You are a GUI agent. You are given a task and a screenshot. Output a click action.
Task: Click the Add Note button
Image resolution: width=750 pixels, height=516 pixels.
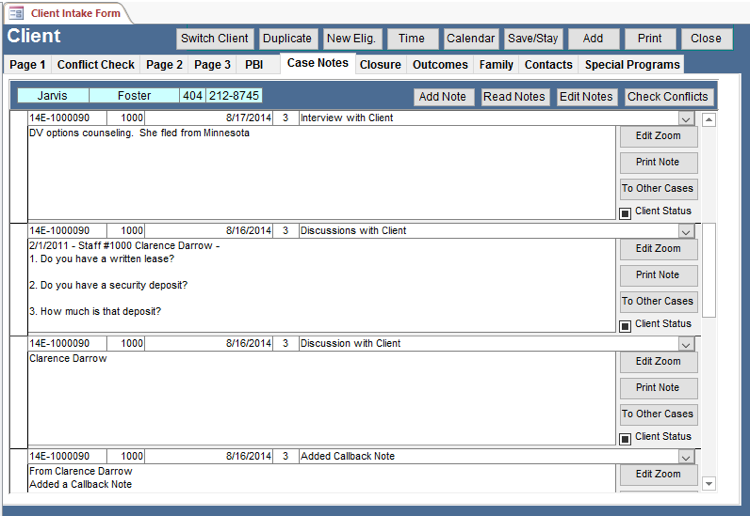[442, 97]
